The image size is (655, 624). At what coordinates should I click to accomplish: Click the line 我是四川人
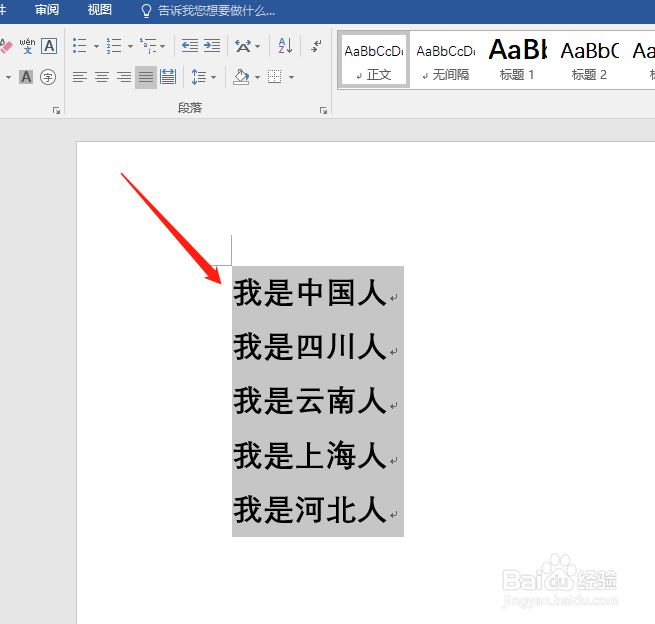[310, 347]
